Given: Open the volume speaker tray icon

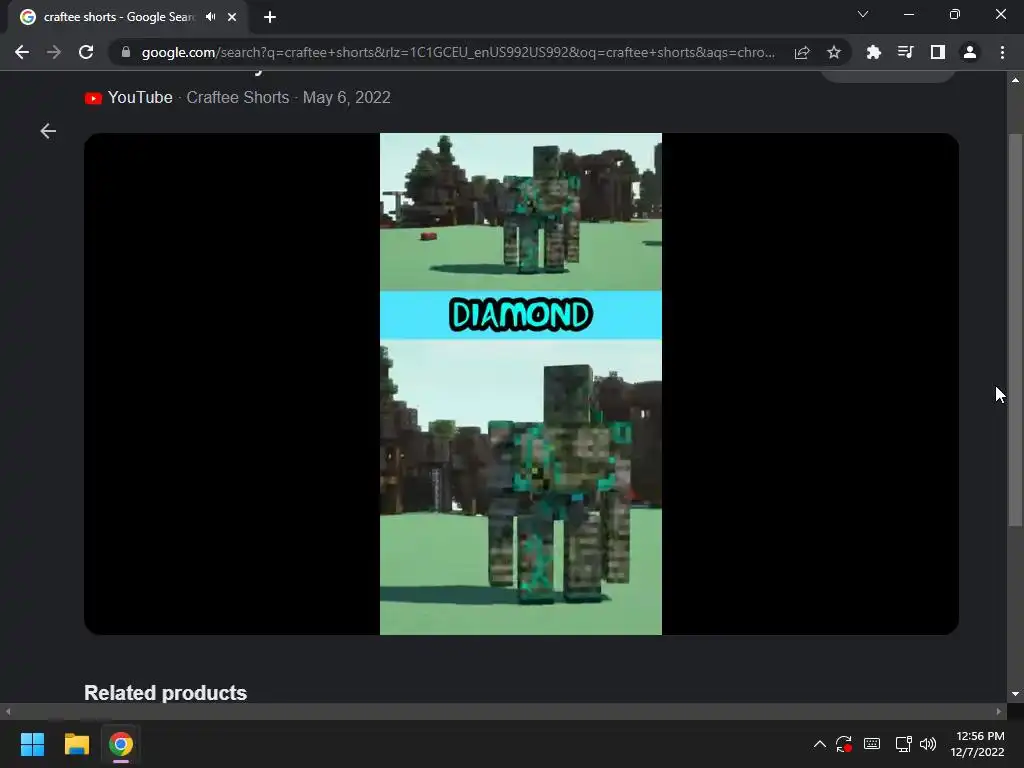Looking at the screenshot, I should point(928,744).
